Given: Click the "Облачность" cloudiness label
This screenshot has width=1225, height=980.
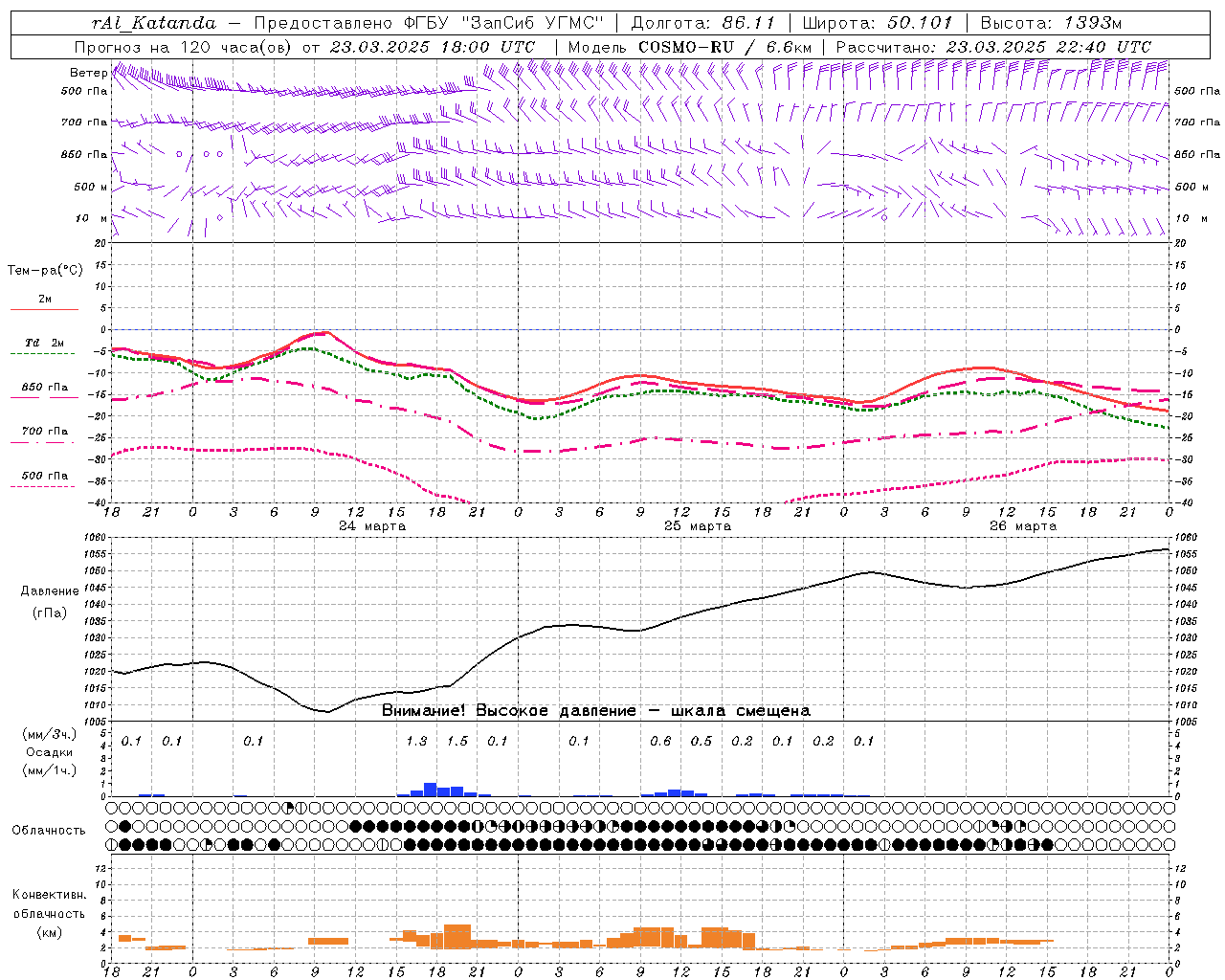Looking at the screenshot, I should click(x=49, y=831).
